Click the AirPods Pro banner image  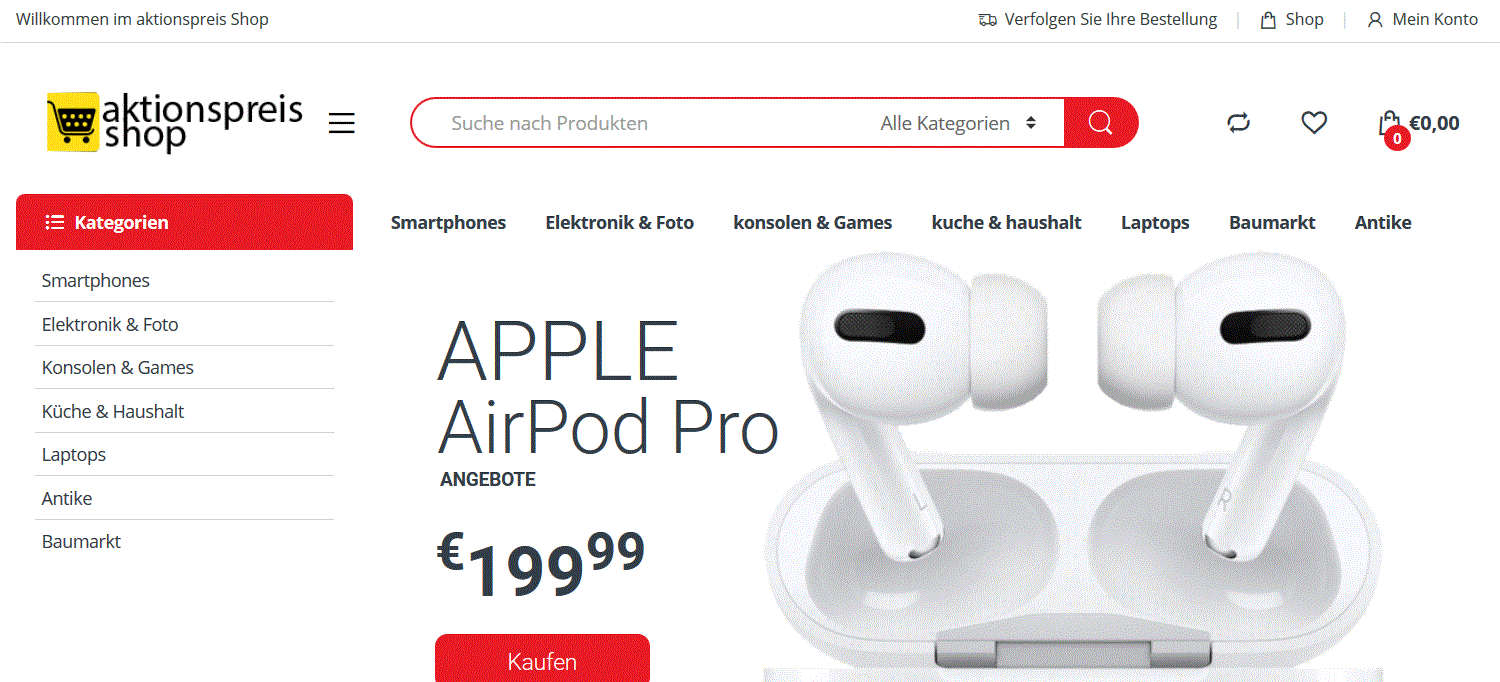(x=1073, y=465)
